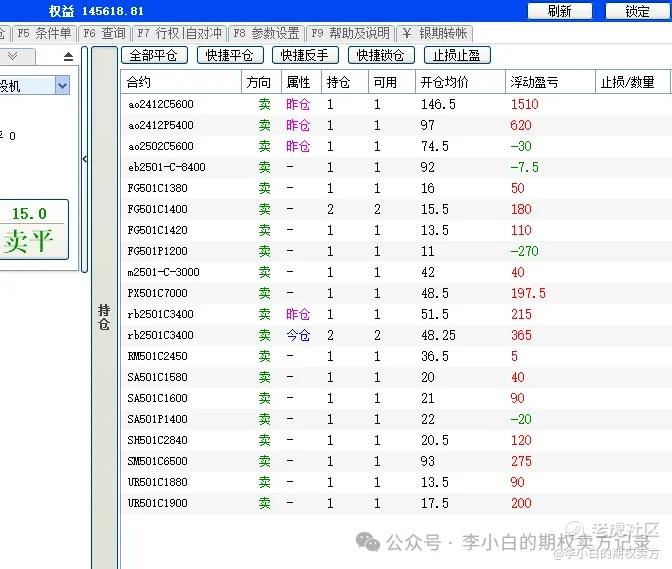Open the ¥ 银期转帐 tab
The image size is (672, 569).
(x=435, y=33)
